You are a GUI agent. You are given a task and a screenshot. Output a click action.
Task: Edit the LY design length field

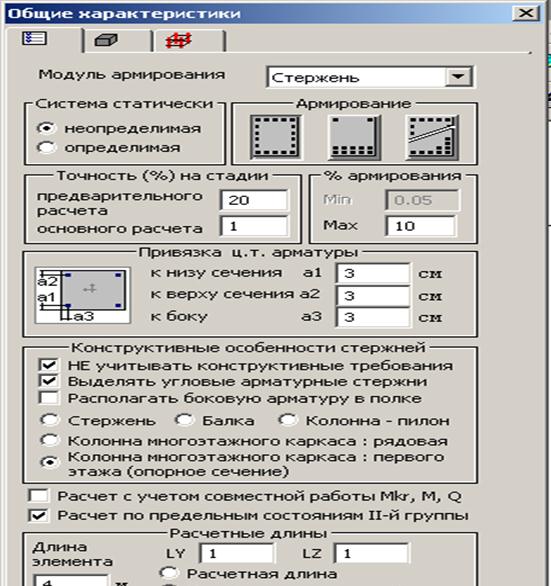(237, 553)
